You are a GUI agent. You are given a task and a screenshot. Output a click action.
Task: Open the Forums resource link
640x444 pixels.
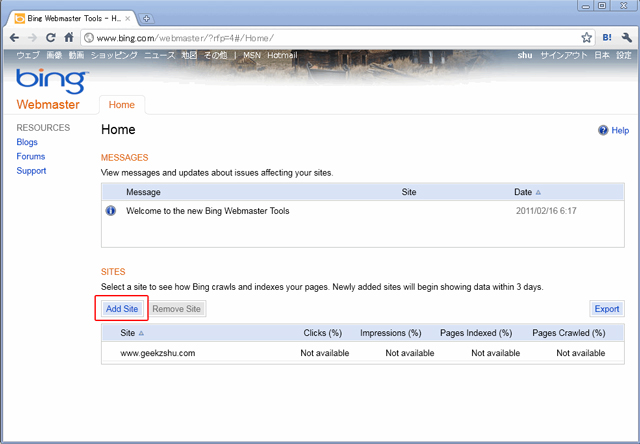click(x=31, y=156)
